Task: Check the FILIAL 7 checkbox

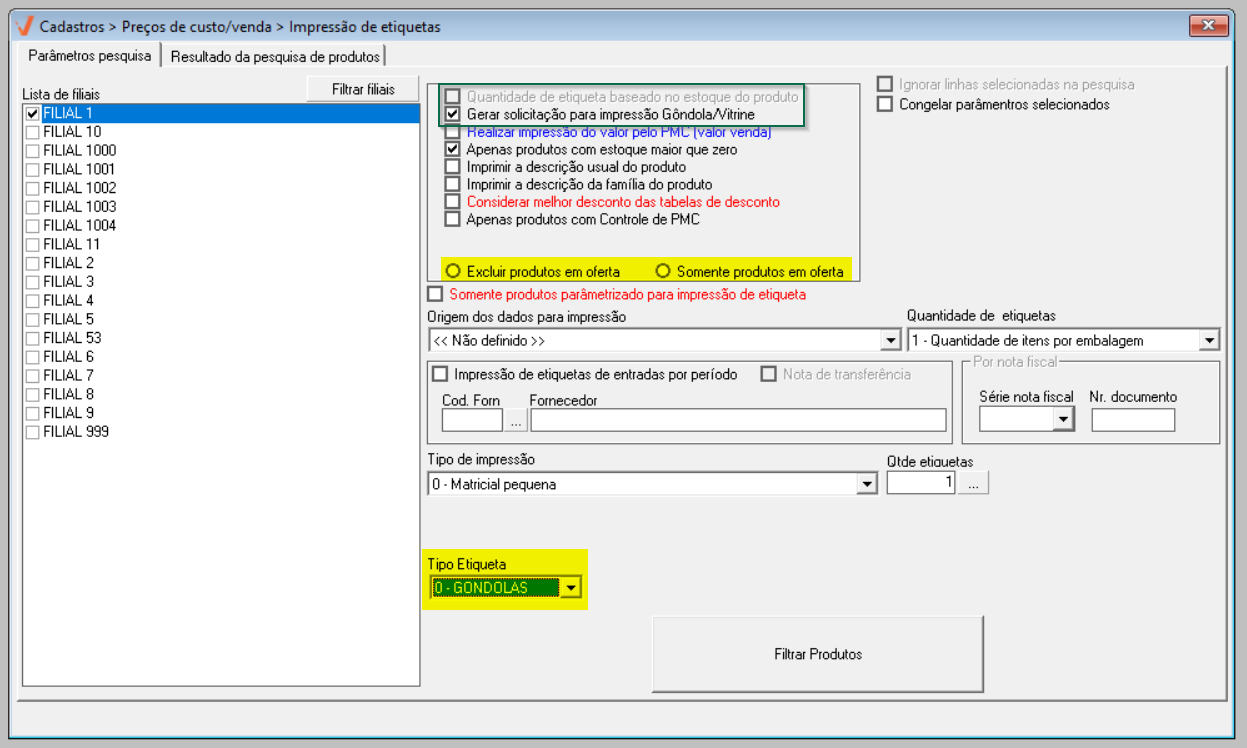Action: click(x=33, y=376)
